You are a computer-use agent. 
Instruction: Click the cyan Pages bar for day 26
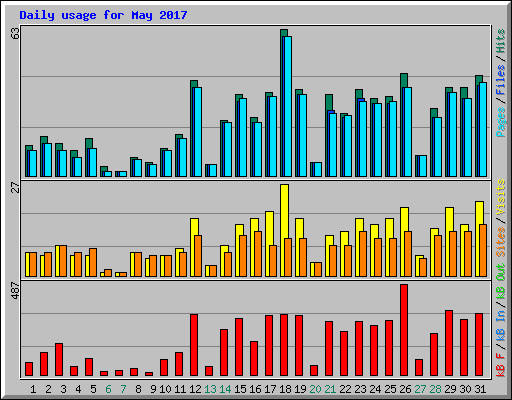(x=408, y=132)
